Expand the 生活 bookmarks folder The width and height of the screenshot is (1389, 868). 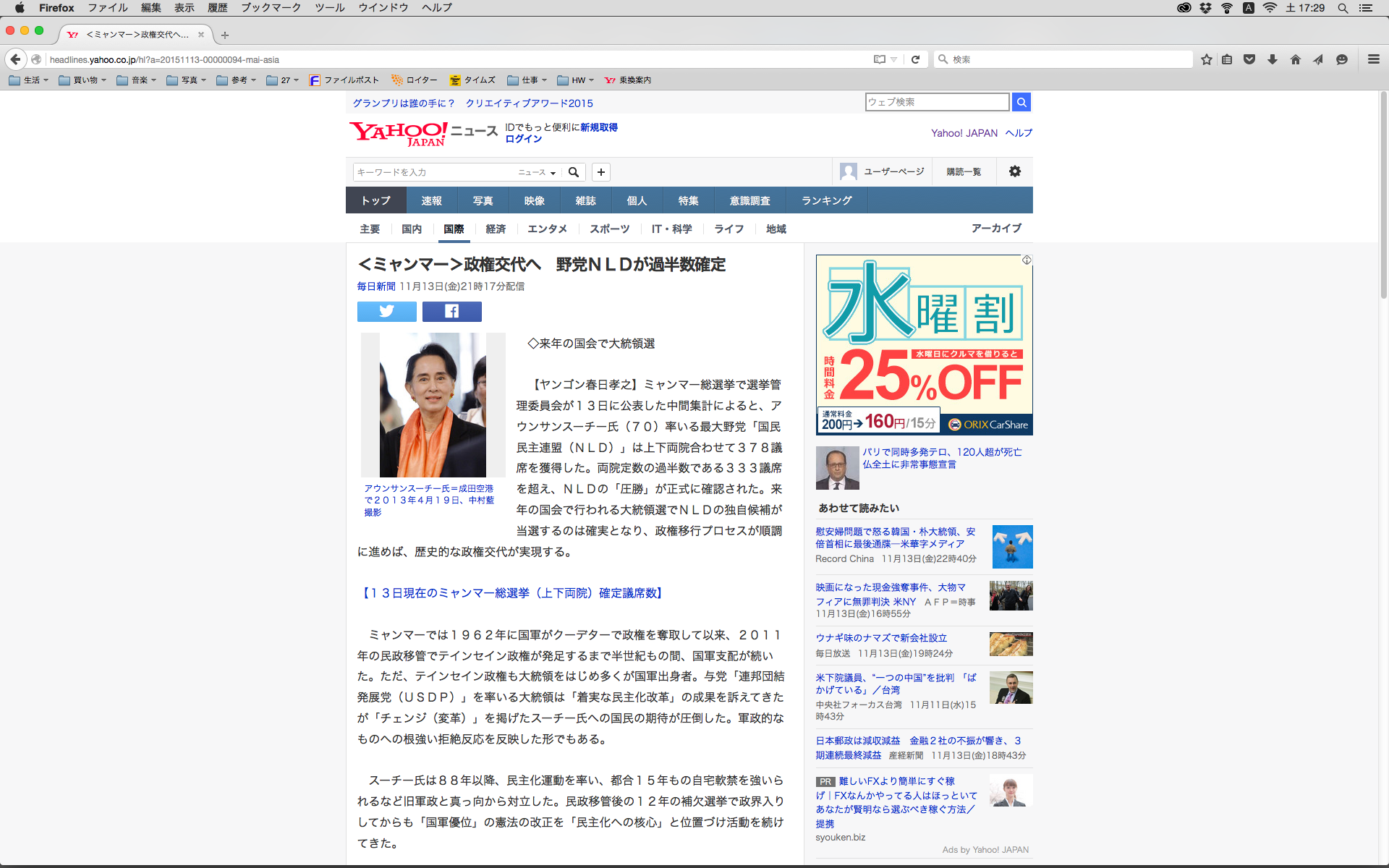29,80
